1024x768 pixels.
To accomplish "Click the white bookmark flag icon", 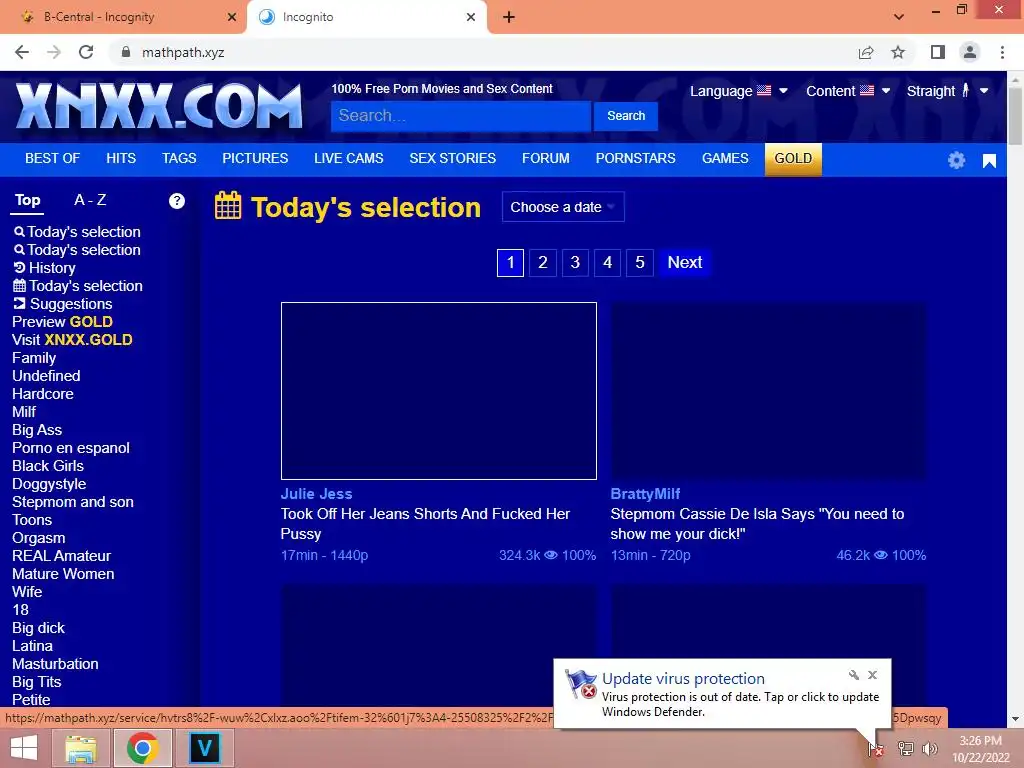I will [989, 161].
